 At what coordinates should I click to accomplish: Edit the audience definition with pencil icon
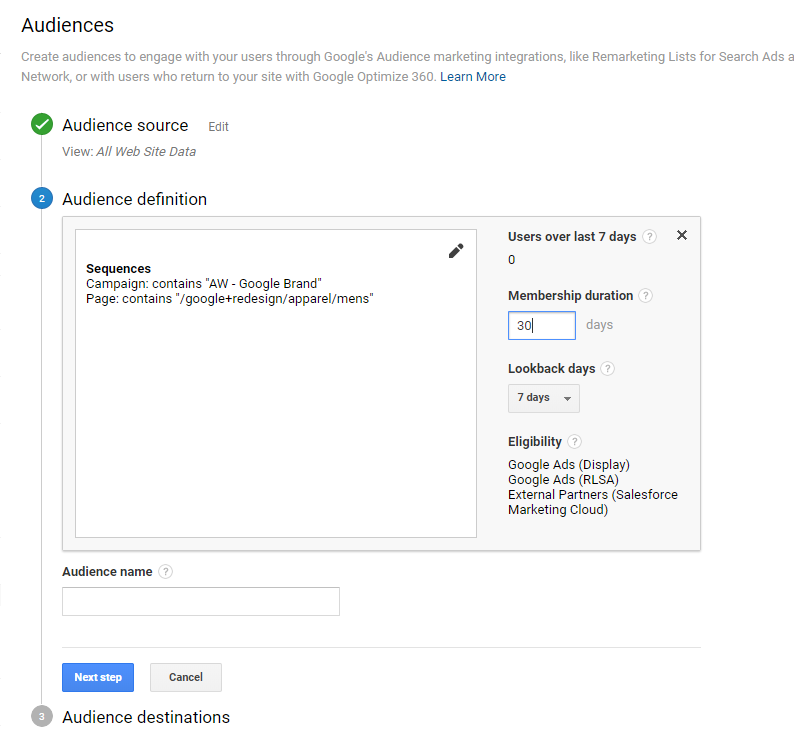[456, 251]
